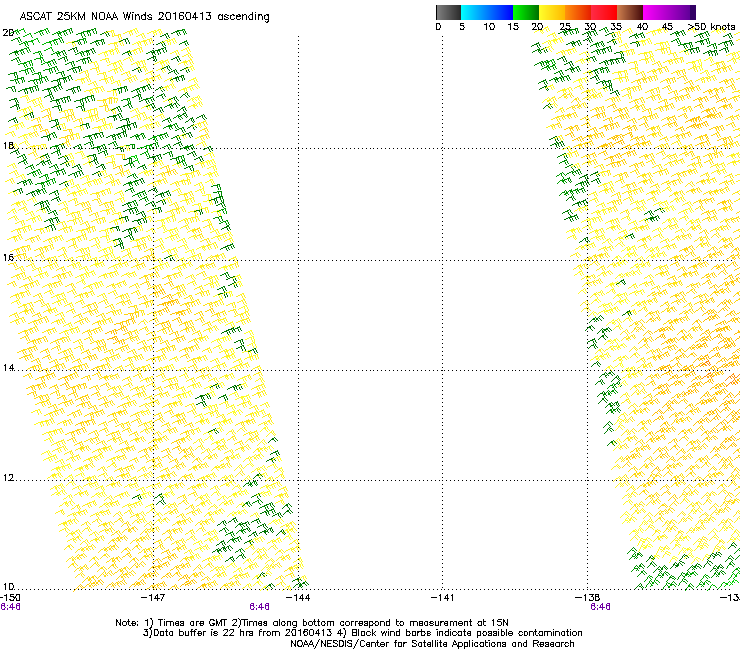Viewport: 740px width, 650px height.
Task: Click the latitude label '14' on the left axis
Action: pos(8,368)
